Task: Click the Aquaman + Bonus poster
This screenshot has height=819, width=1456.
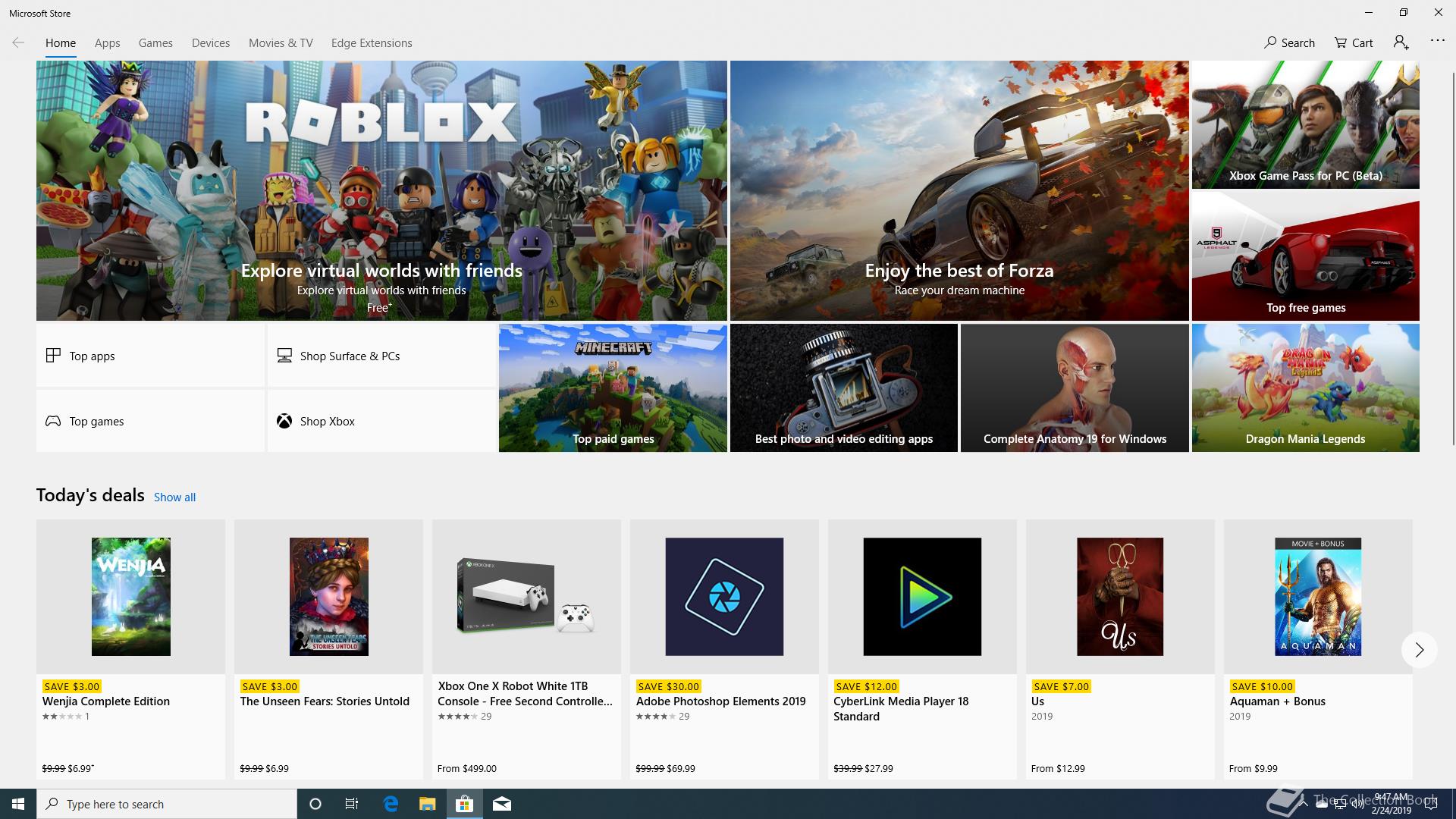Action: (x=1318, y=597)
